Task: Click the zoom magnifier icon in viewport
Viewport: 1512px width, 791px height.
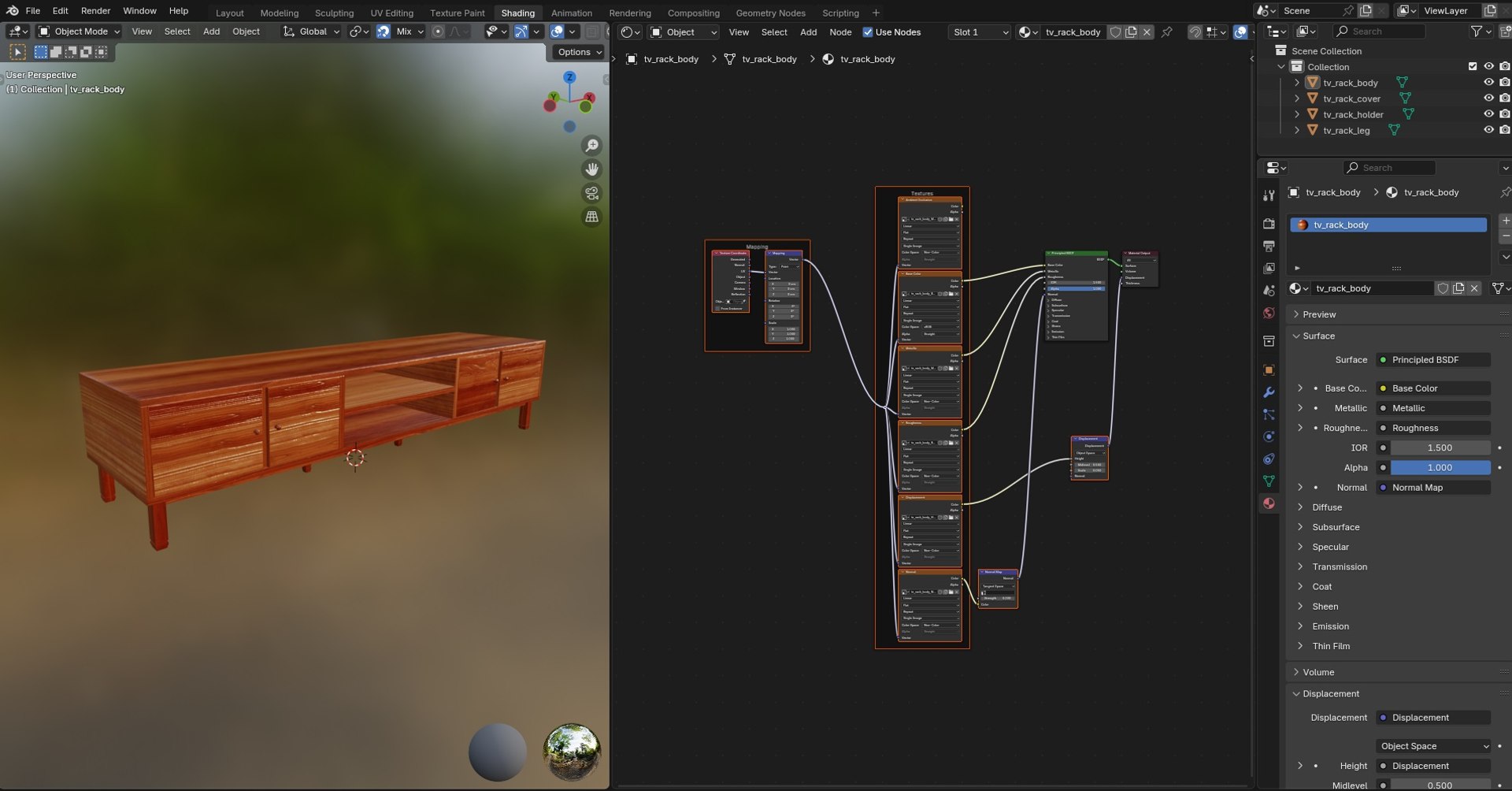Action: pos(591,146)
